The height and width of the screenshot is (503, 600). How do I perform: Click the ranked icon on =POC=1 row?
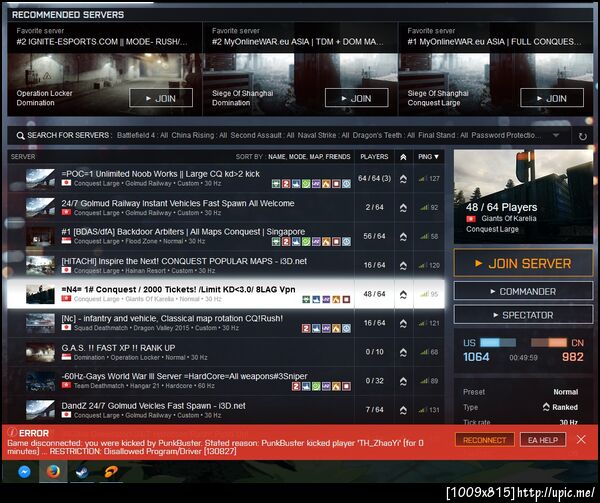[x=403, y=179]
